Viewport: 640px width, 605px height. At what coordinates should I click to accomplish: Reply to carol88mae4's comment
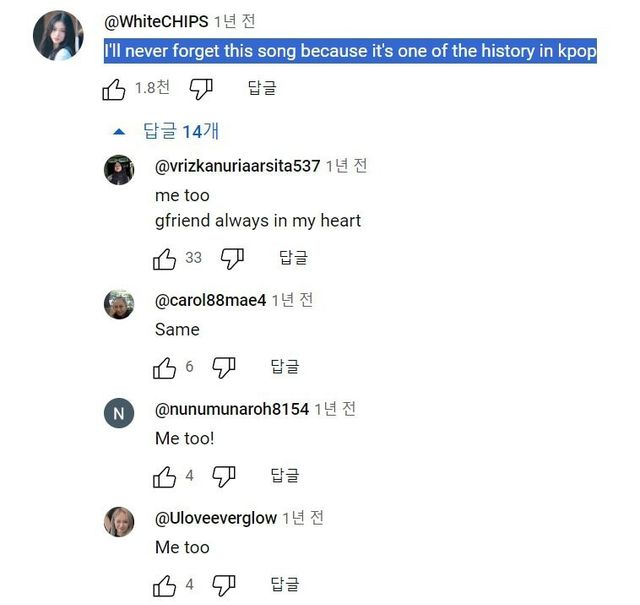(285, 368)
